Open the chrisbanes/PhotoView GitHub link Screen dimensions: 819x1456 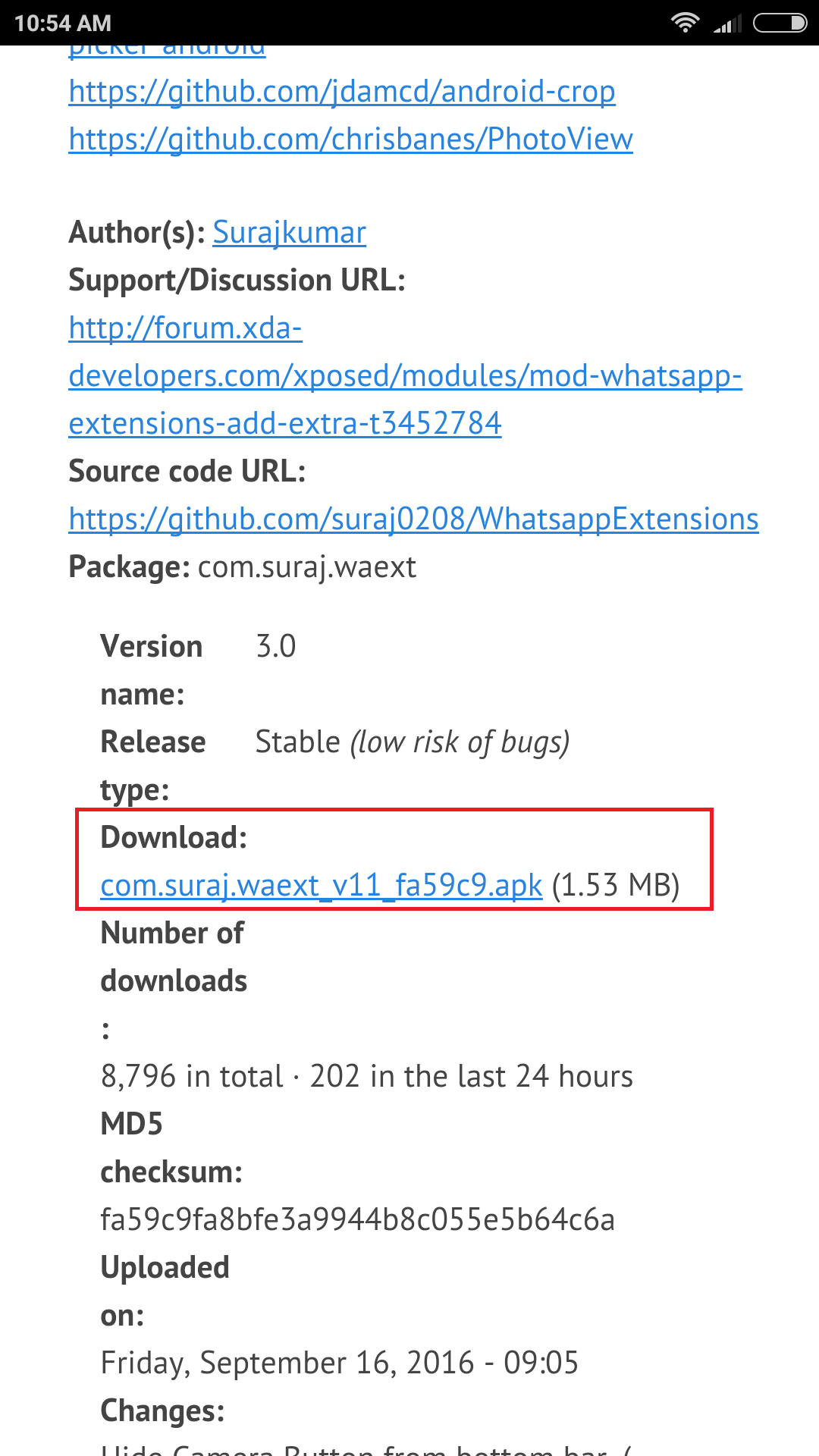[x=350, y=140]
